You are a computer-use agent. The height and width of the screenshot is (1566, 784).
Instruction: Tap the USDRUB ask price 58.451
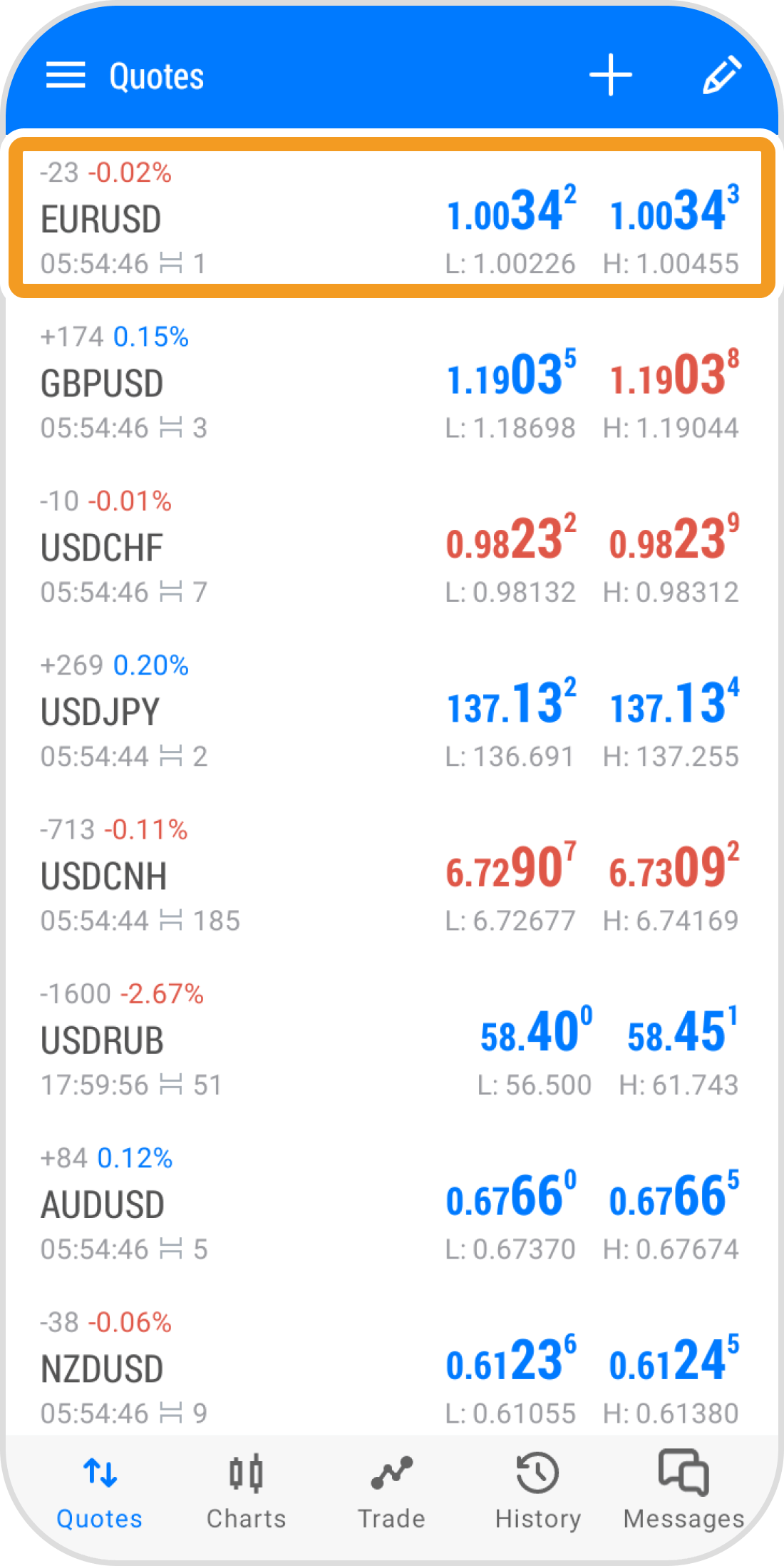(682, 1033)
